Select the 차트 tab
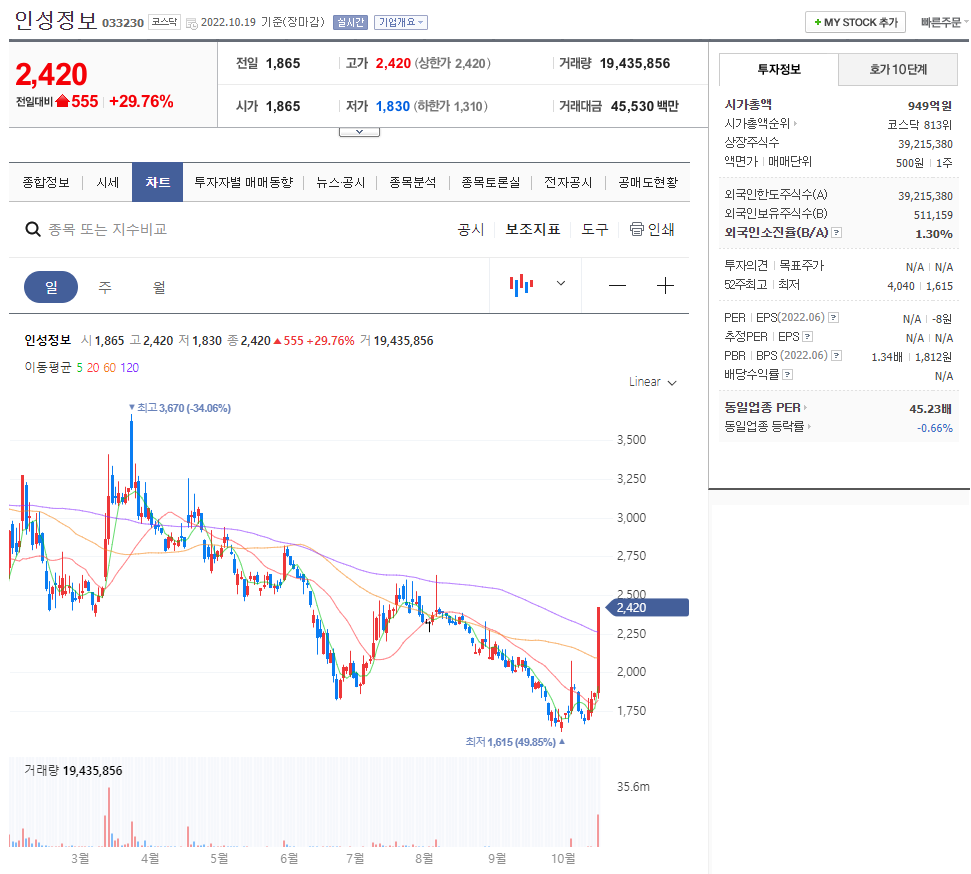The image size is (971, 874). (x=157, y=183)
